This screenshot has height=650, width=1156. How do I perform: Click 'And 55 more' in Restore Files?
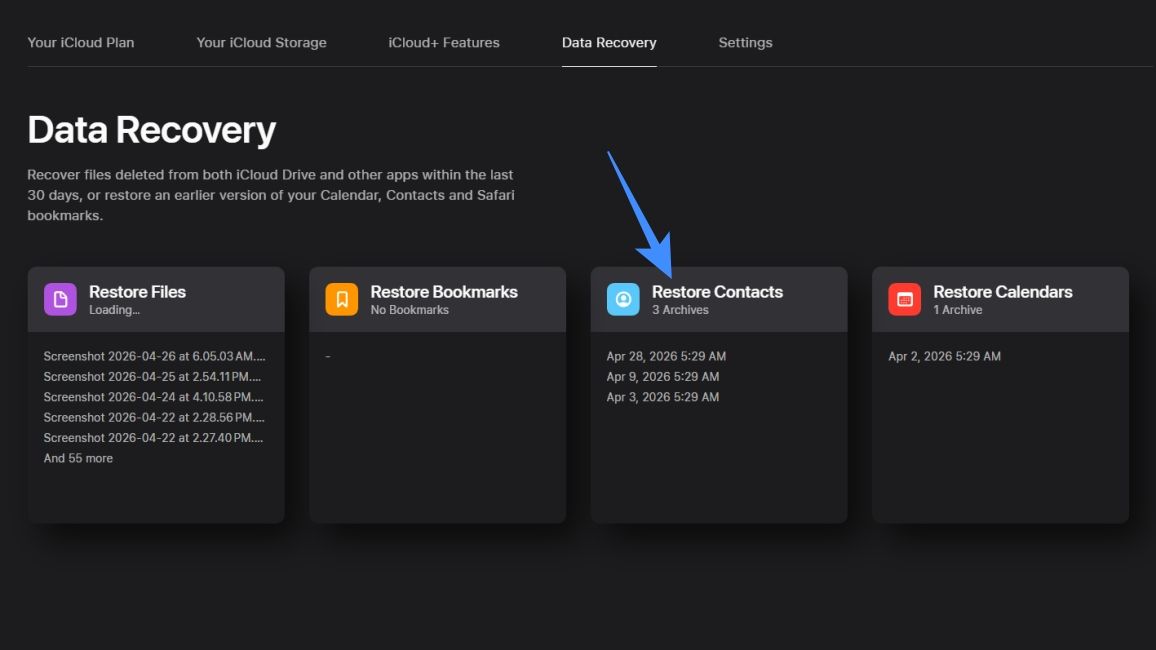[78, 458]
